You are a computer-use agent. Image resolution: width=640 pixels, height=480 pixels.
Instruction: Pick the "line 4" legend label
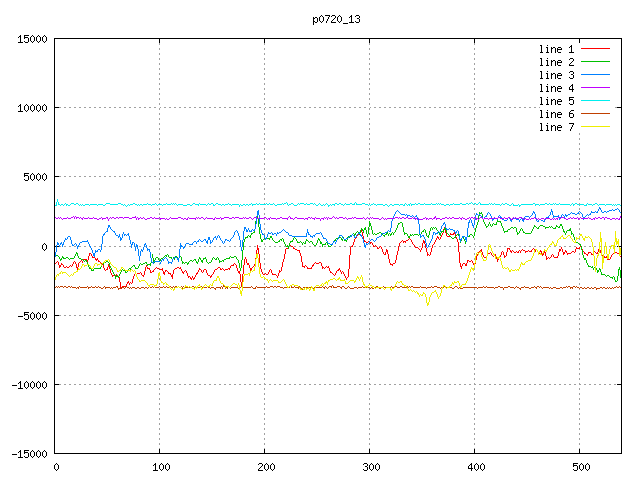(x=556, y=88)
